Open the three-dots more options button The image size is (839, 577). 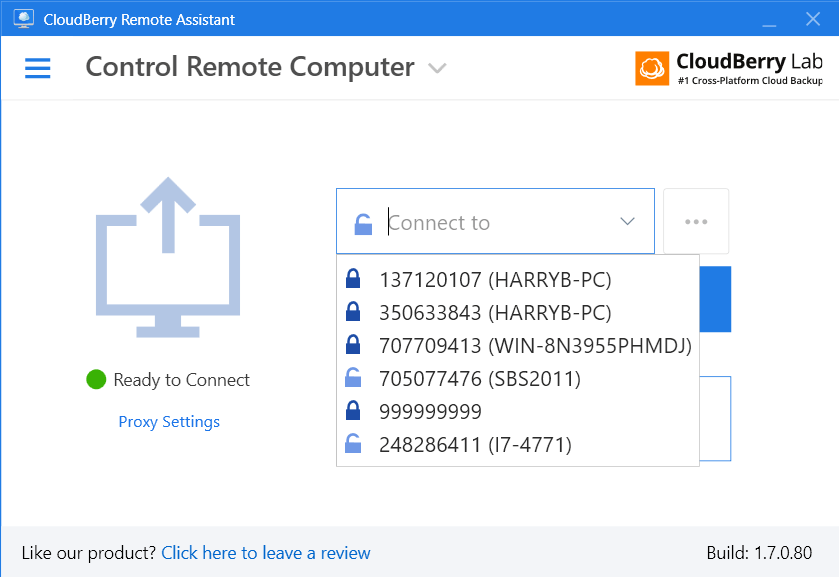[x=696, y=222]
